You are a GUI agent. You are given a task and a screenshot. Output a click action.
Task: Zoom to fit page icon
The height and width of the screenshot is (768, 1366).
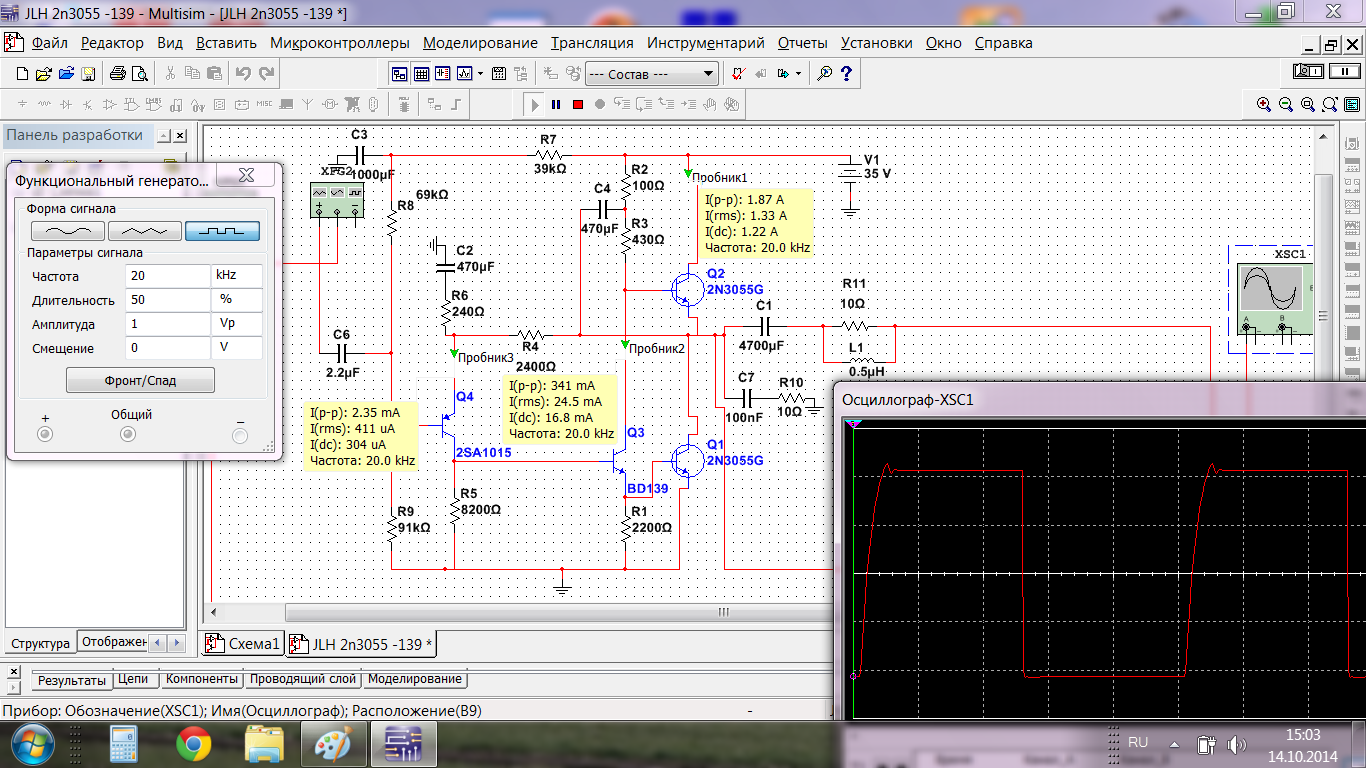pos(1330,104)
